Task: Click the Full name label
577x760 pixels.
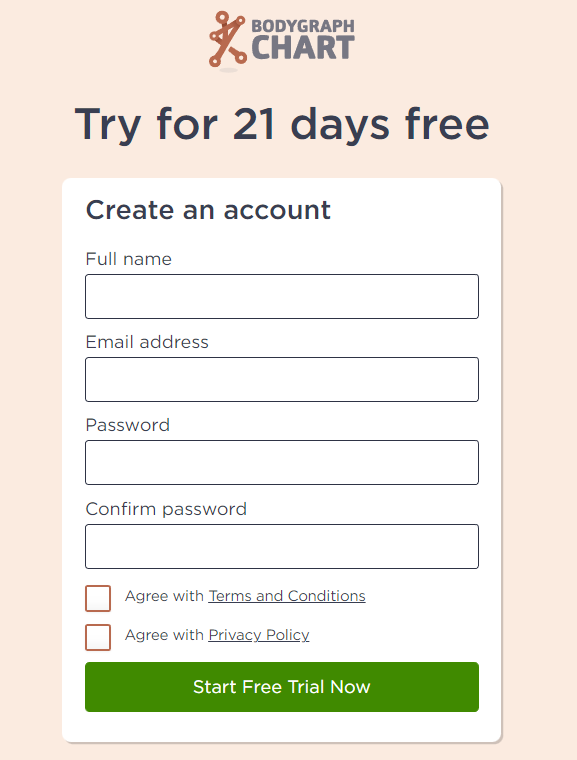Action: click(128, 259)
